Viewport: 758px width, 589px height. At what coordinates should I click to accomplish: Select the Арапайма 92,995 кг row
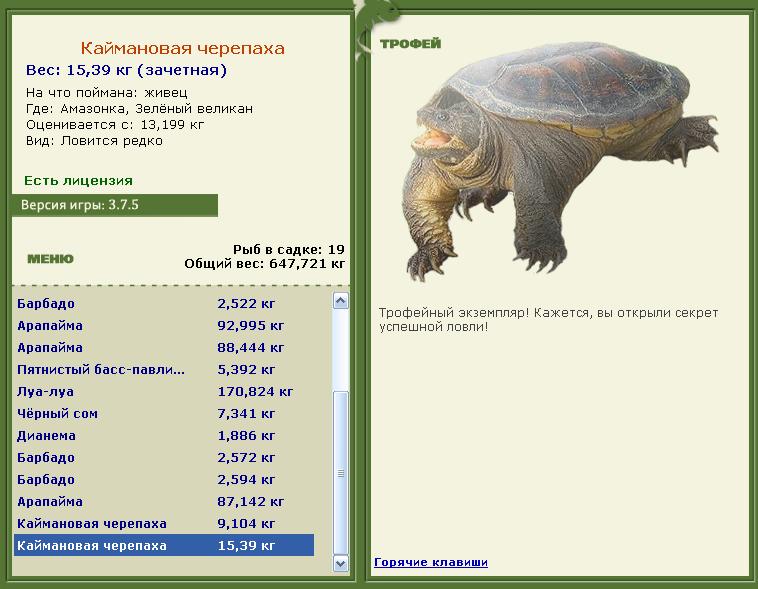(x=164, y=325)
